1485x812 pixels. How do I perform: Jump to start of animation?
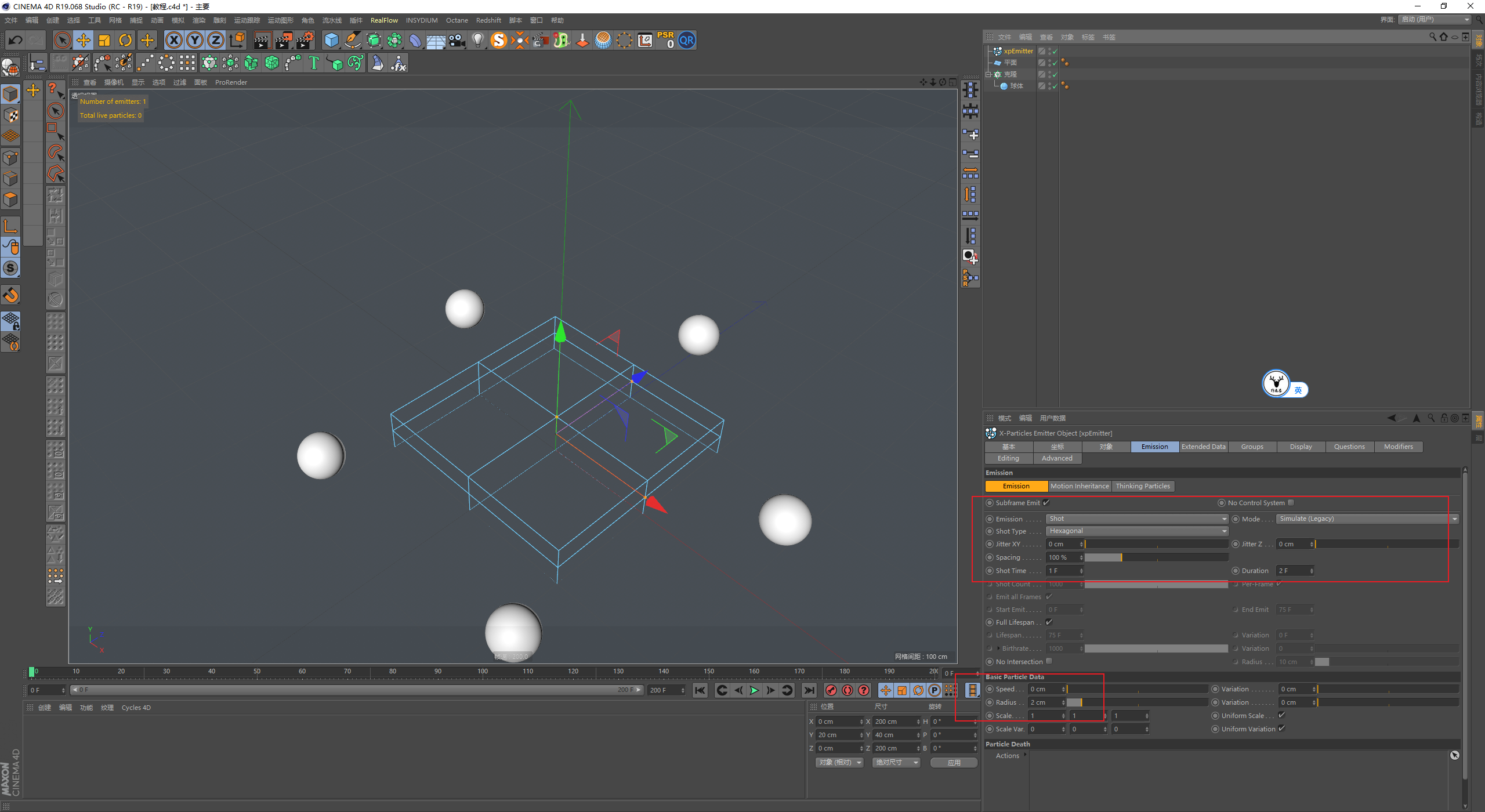pyautogui.click(x=700, y=690)
